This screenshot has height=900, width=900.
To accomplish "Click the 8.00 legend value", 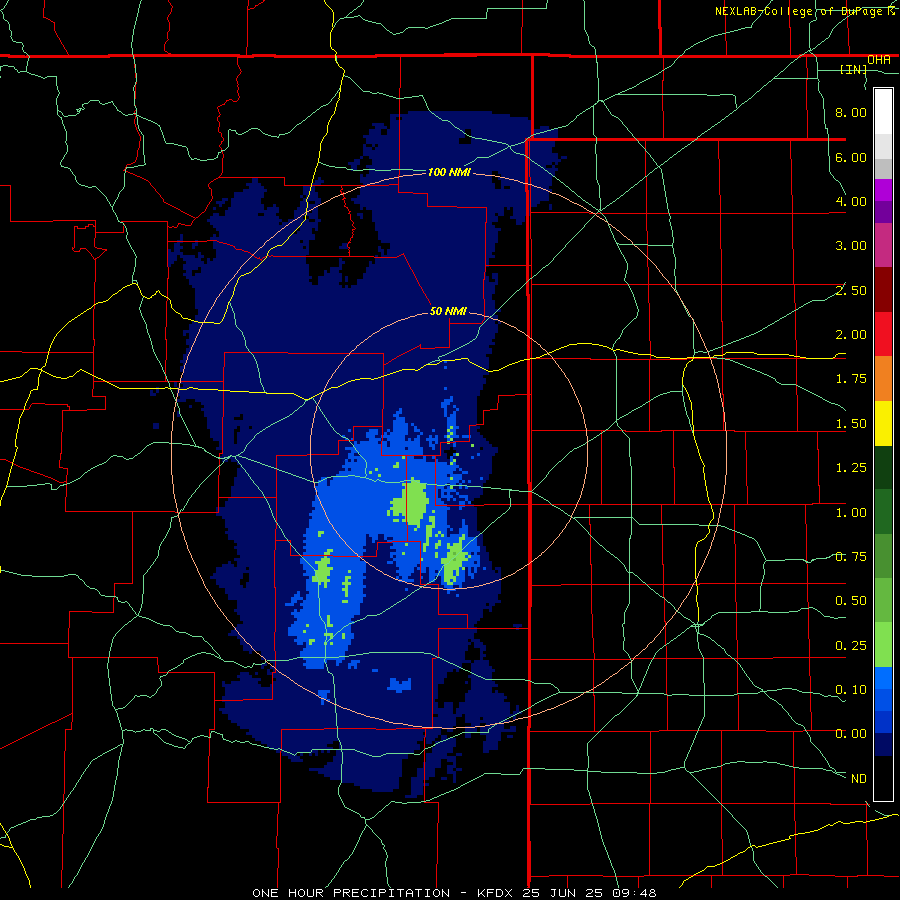I will 851,112.
